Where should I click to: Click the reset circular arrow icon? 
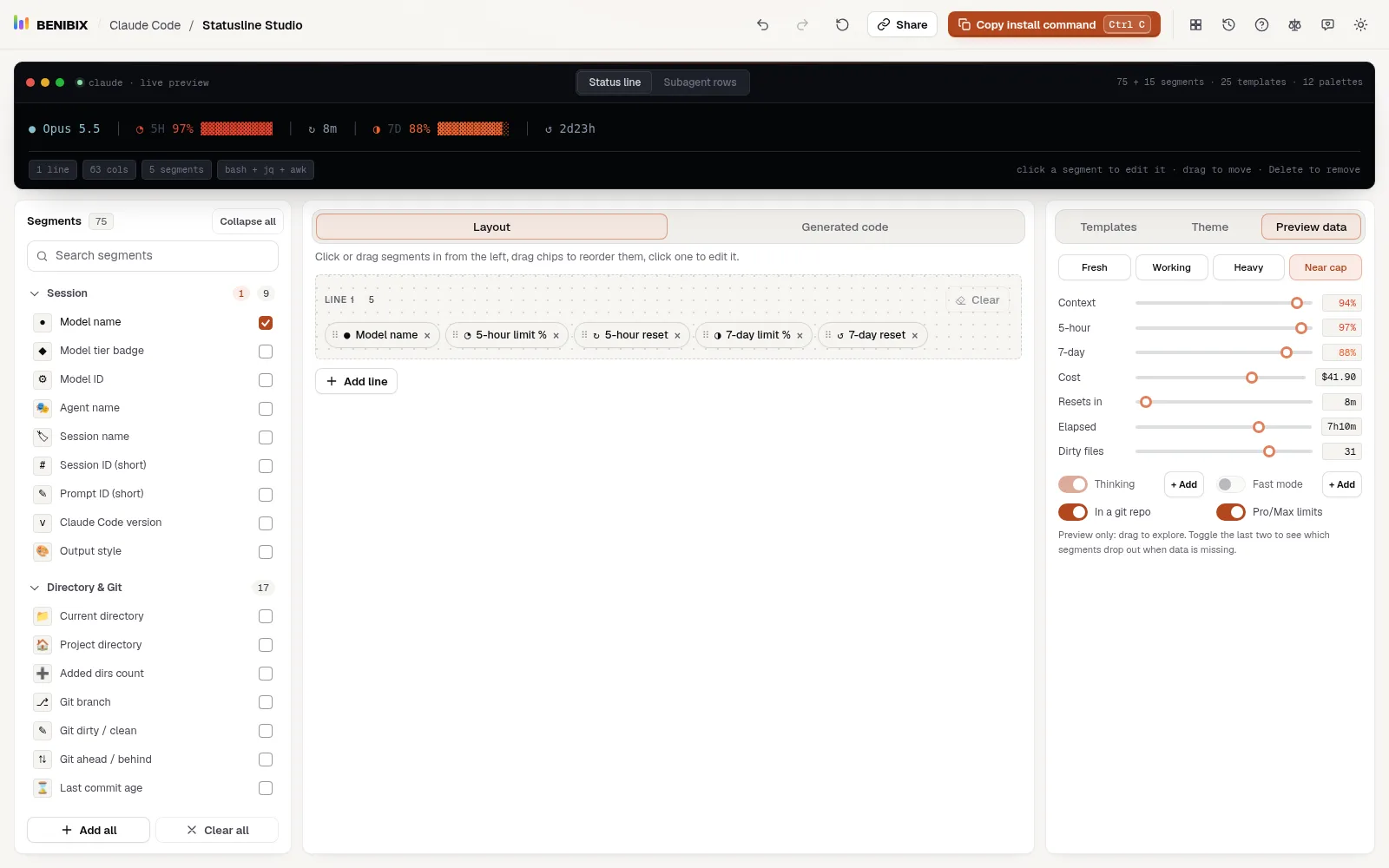coord(842,25)
